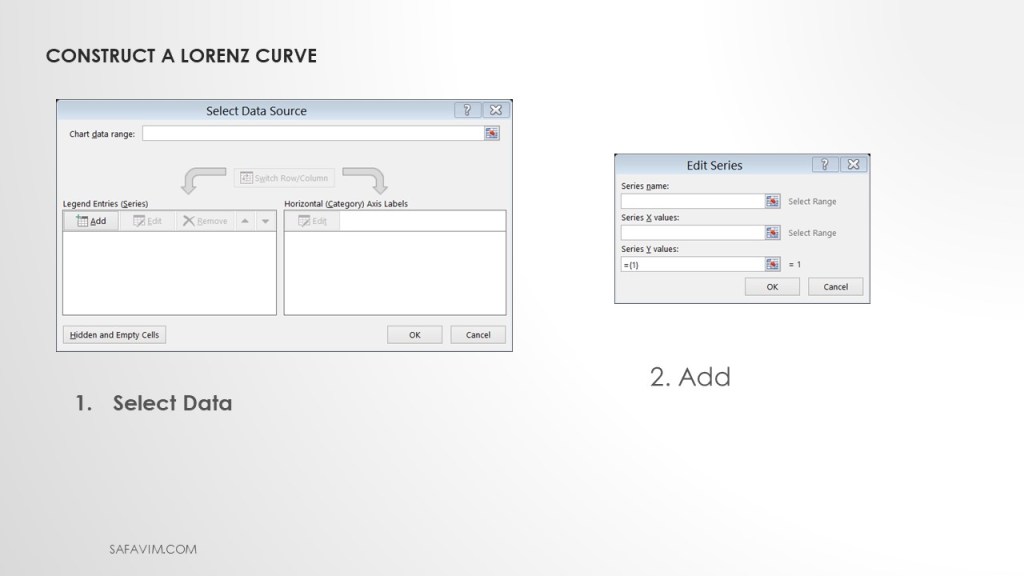Open help in Edit Series dialog
The image size is (1024, 576).
[x=825, y=165]
